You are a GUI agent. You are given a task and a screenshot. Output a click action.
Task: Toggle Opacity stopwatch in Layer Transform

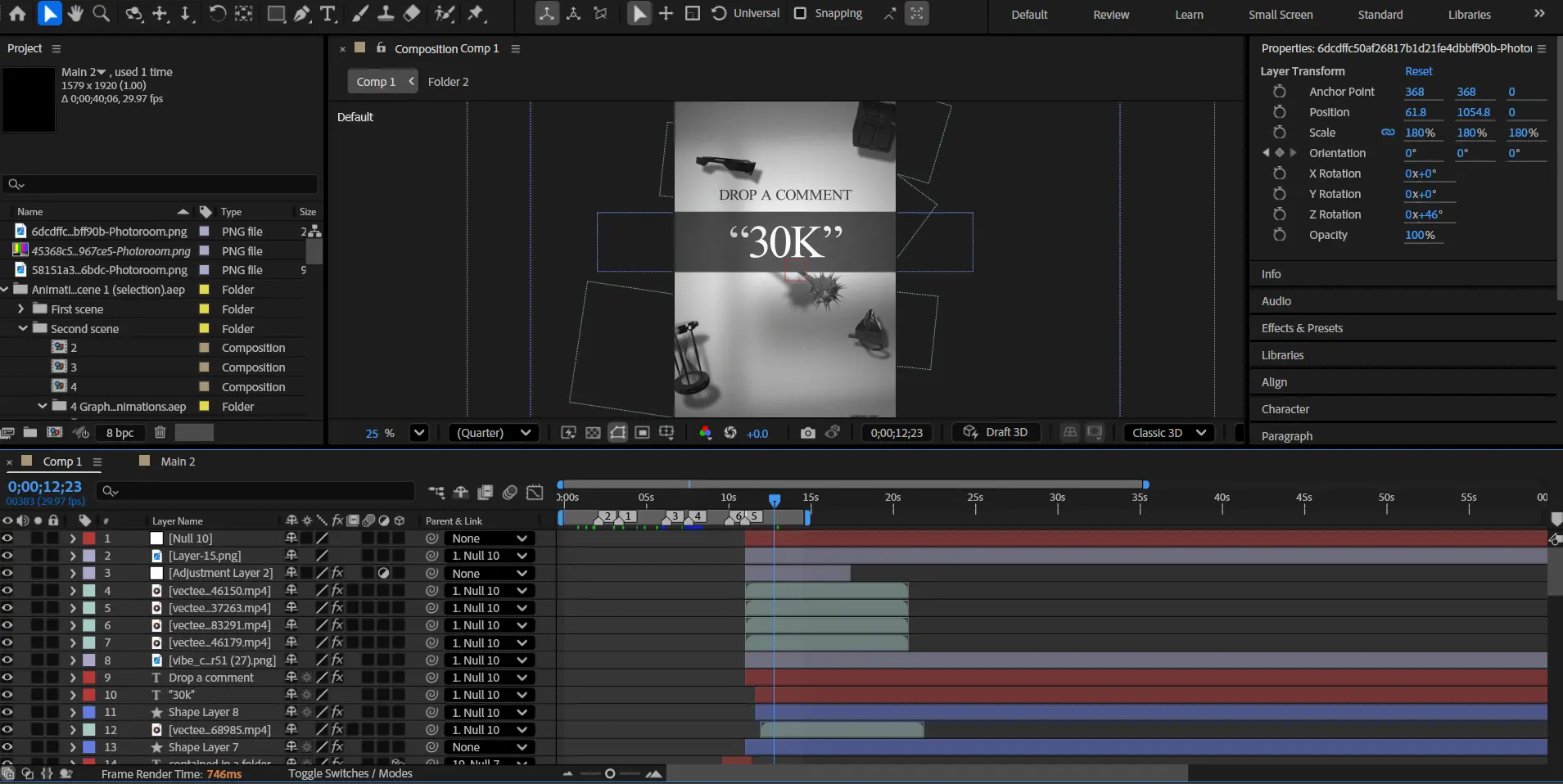1279,235
